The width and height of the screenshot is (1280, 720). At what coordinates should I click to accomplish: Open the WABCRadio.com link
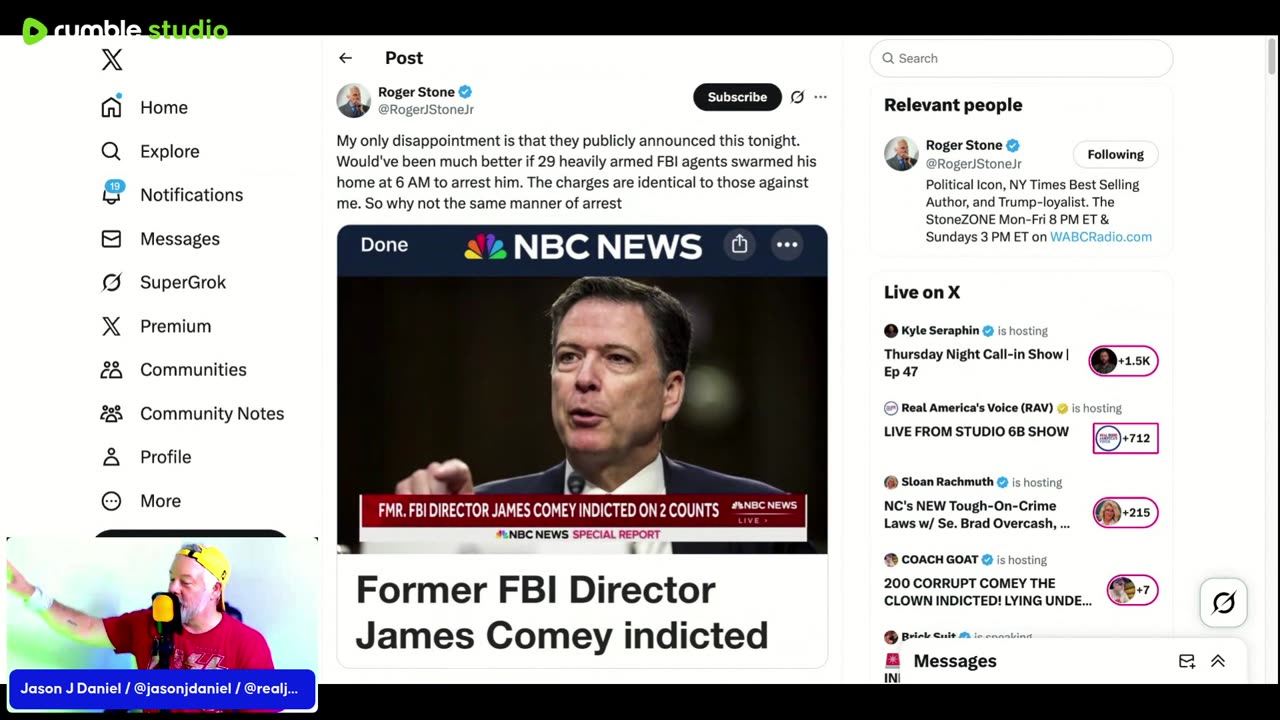(x=1100, y=237)
